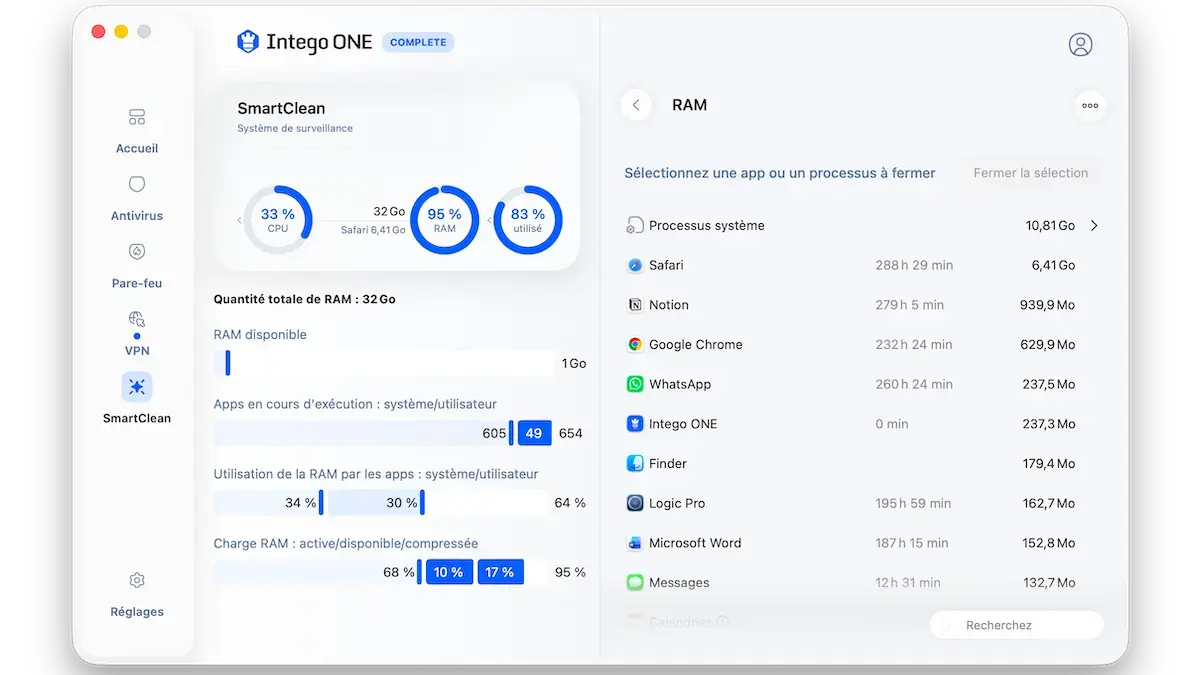Click the 629,9 Mo Chrome memory value
Screen dimensions: 1200x675
pos(1047,344)
